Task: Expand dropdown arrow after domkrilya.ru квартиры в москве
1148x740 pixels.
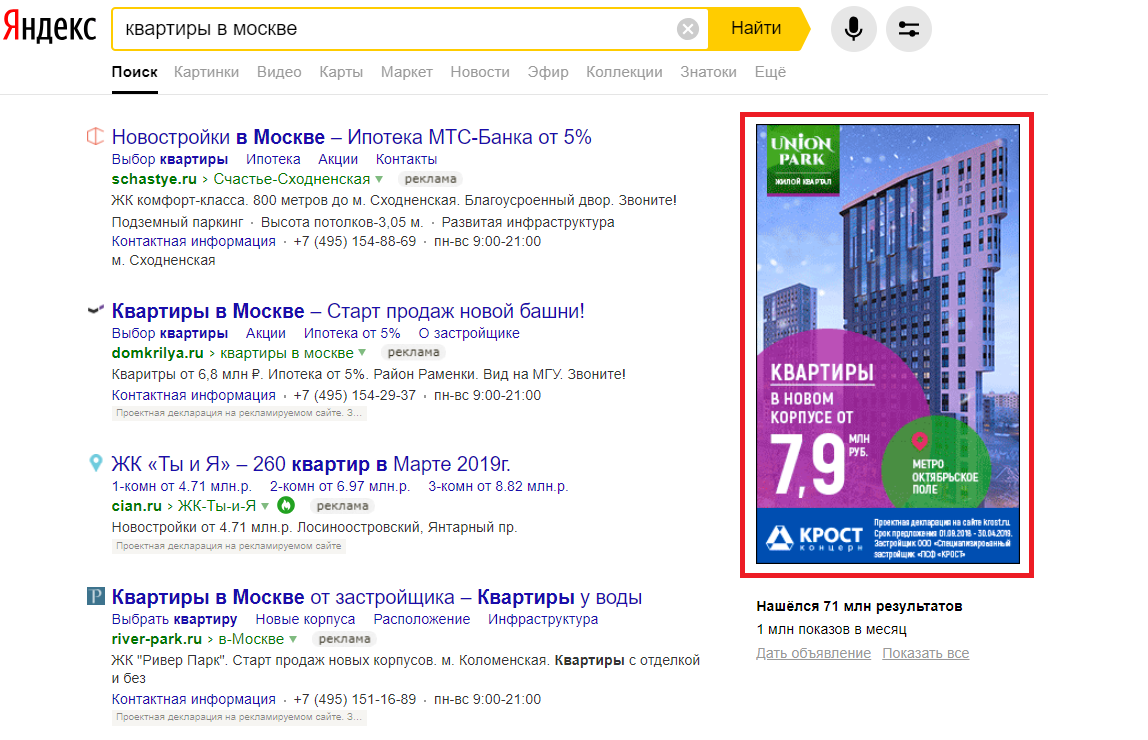Action: pyautogui.click(x=362, y=353)
